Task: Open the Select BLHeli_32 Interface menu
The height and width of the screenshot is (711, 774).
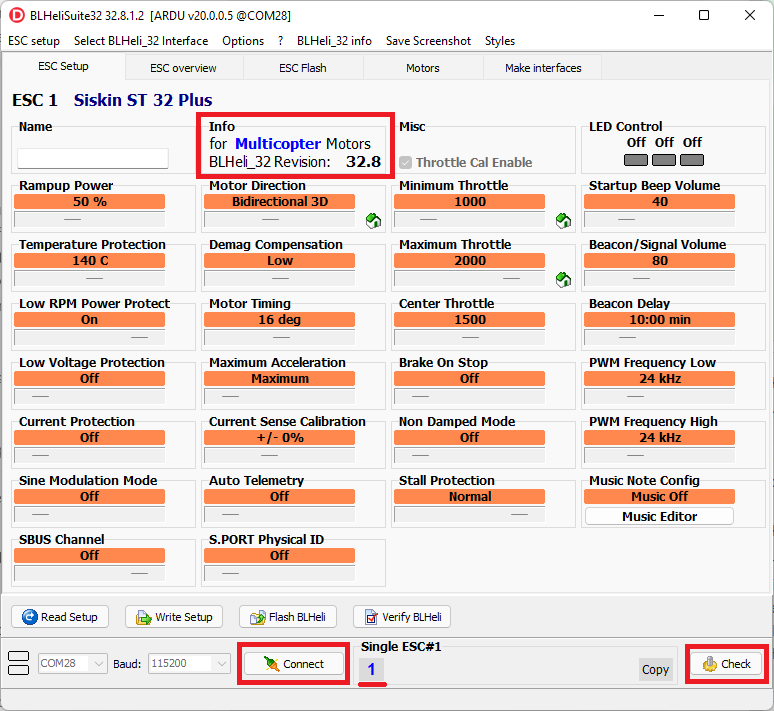Action: (141, 41)
